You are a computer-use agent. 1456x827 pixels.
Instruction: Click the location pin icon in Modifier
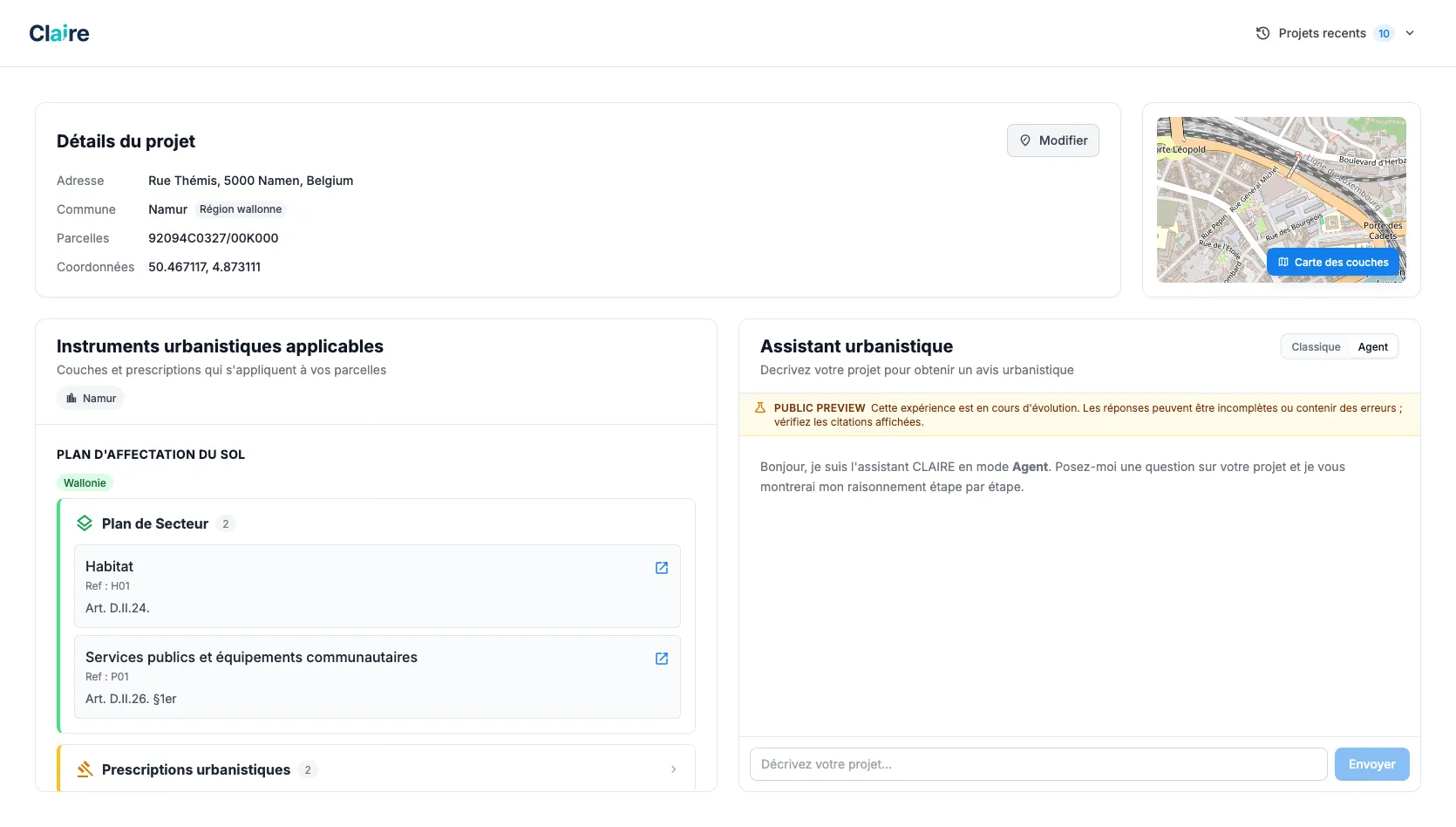(1025, 140)
